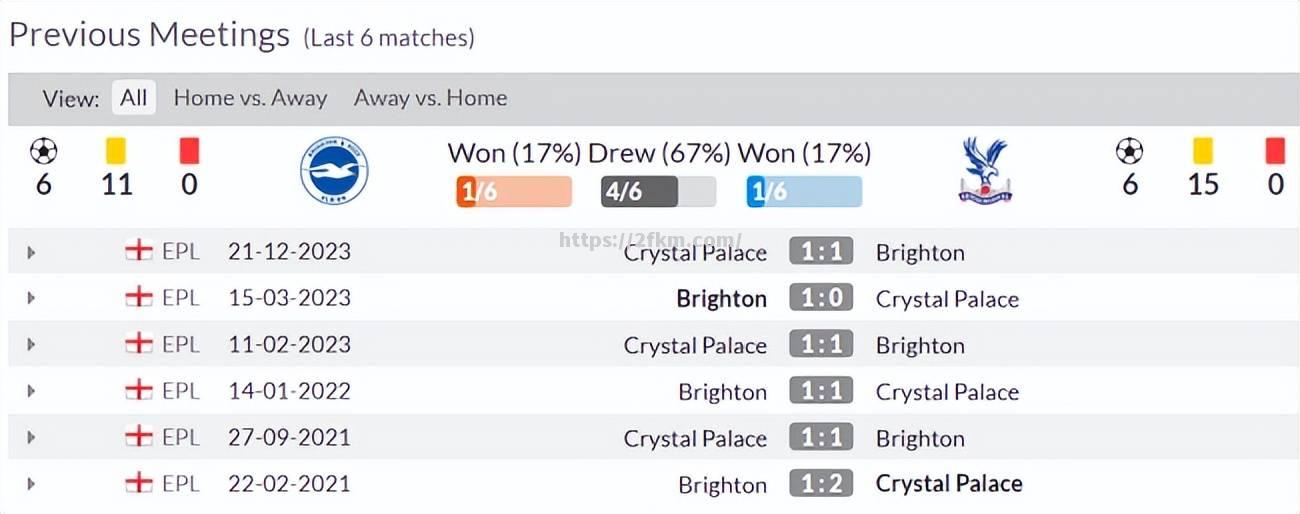Image resolution: width=1300 pixels, height=514 pixels.
Task: Click the grey 4/6 draws bar
Action: 658,191
